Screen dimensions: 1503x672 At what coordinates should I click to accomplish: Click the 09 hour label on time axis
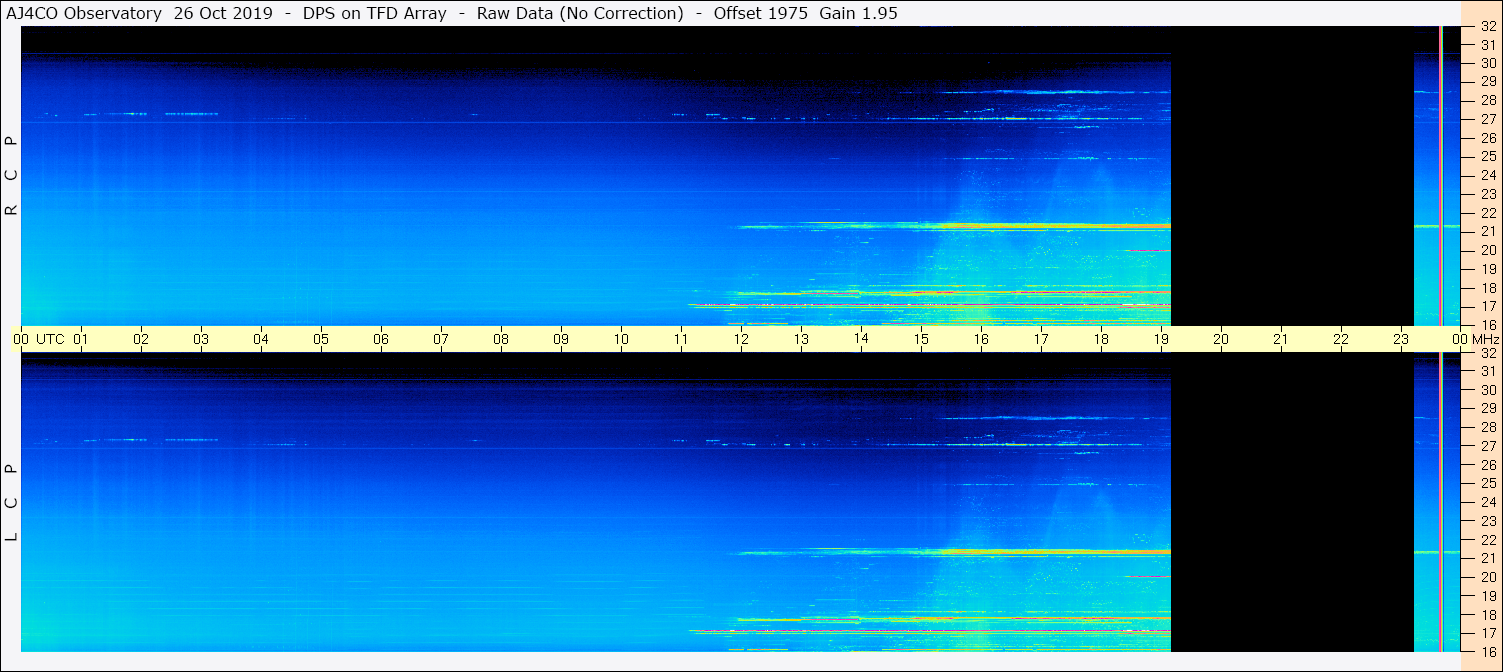coord(561,339)
